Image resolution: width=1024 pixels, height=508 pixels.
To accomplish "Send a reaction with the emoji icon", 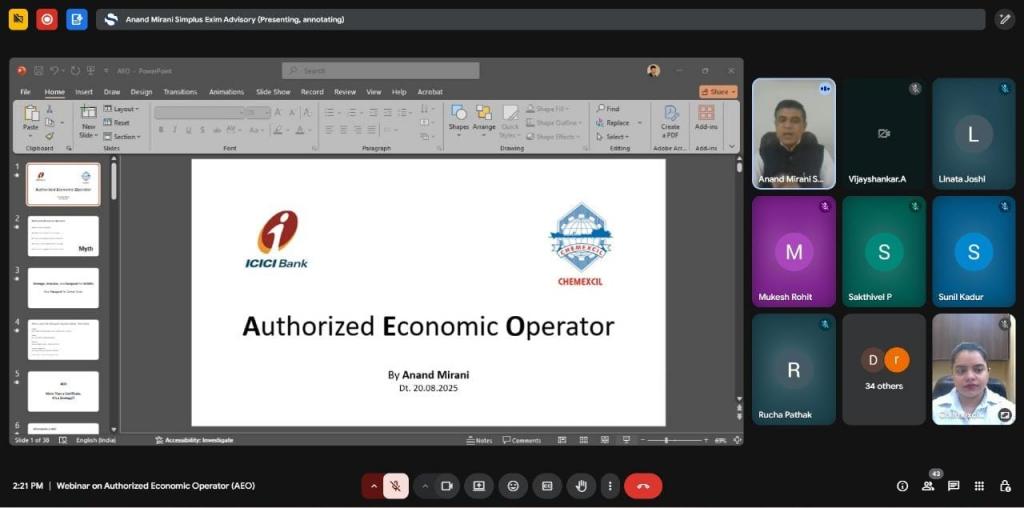I will tap(513, 486).
